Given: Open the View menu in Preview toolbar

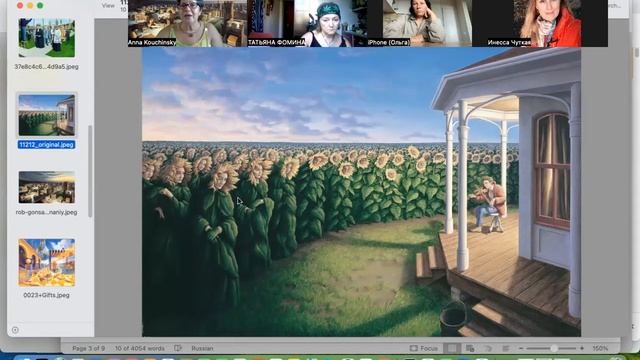Looking at the screenshot, I should tap(108, 6).
